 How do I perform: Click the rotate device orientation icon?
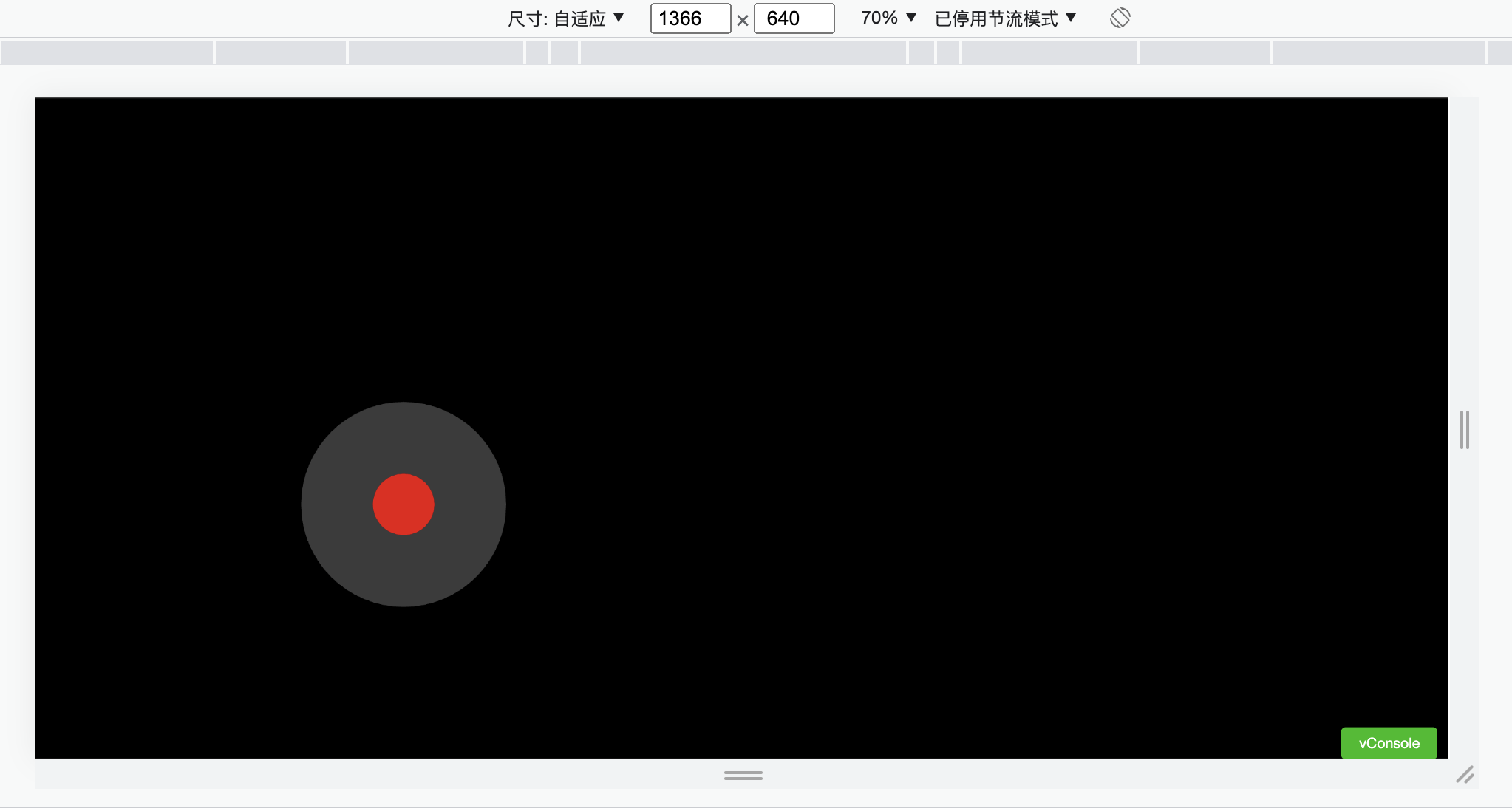pyautogui.click(x=1120, y=18)
